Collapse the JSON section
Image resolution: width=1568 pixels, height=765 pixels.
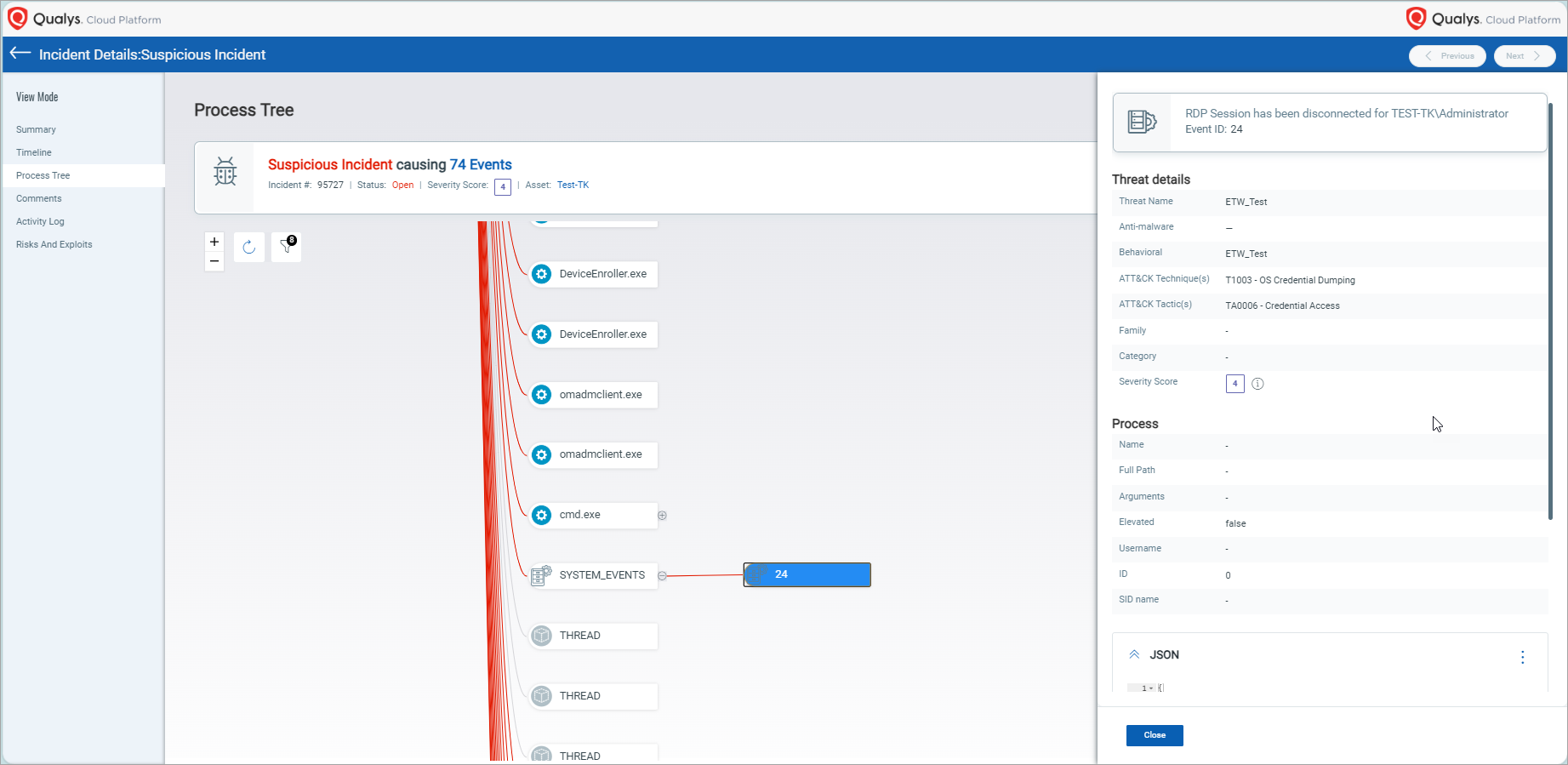tap(1134, 654)
